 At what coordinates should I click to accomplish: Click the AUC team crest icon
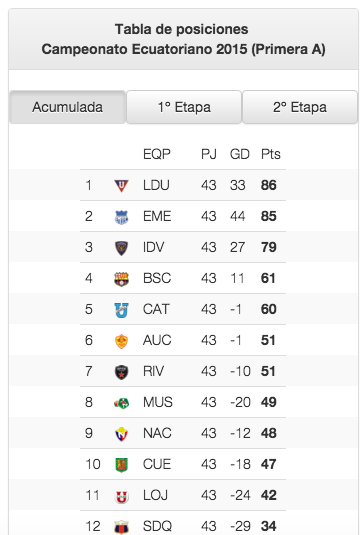click(x=121, y=341)
